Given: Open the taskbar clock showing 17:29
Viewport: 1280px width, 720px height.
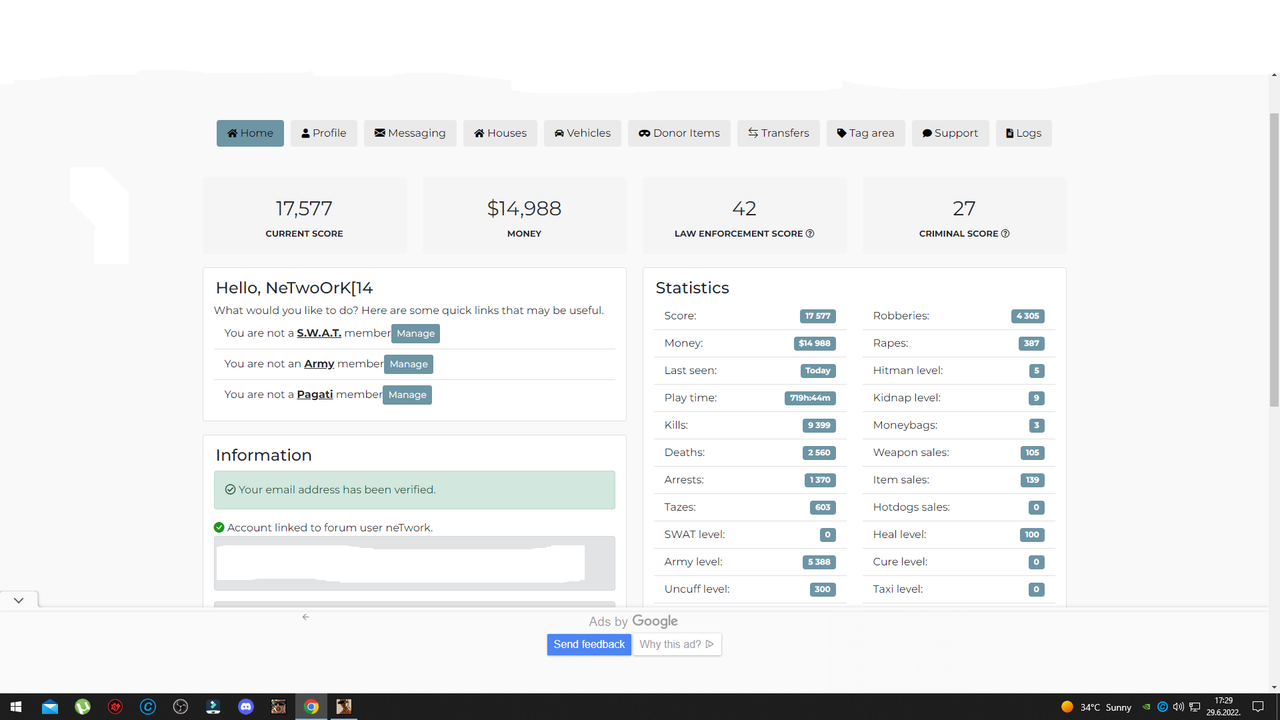Looking at the screenshot, I should (1223, 707).
